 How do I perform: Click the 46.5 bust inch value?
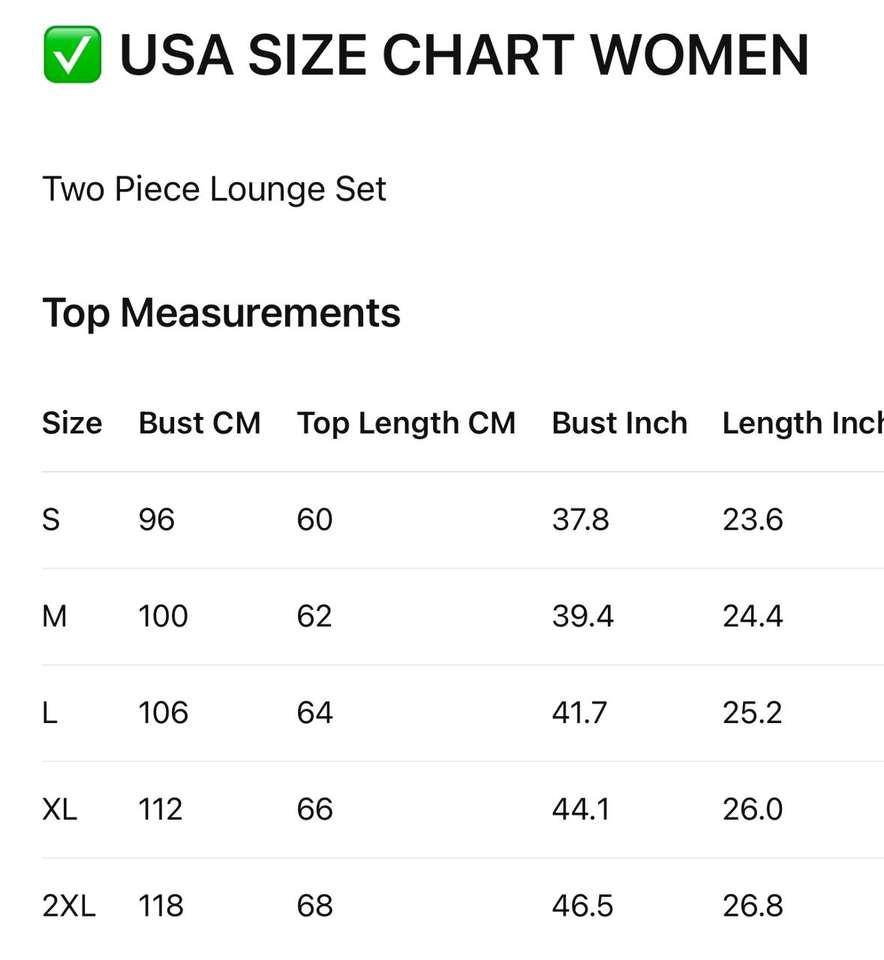click(x=582, y=906)
